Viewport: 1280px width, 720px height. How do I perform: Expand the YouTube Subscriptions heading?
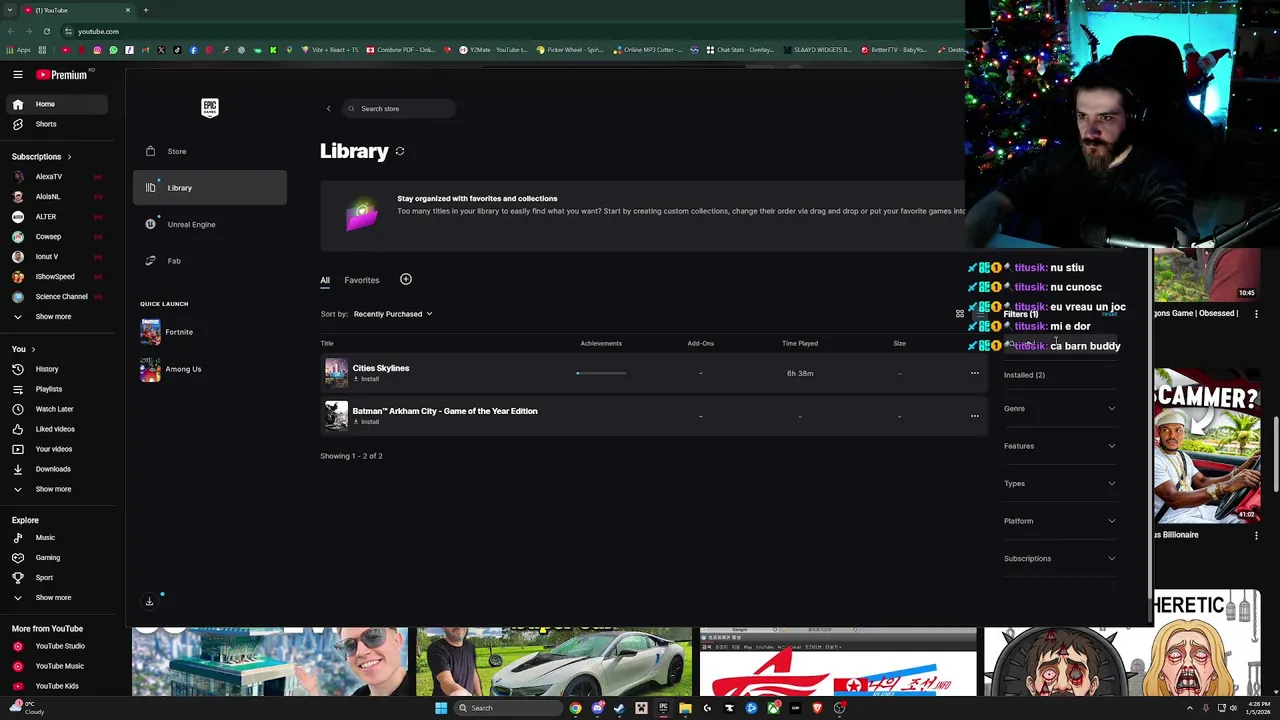pos(41,157)
